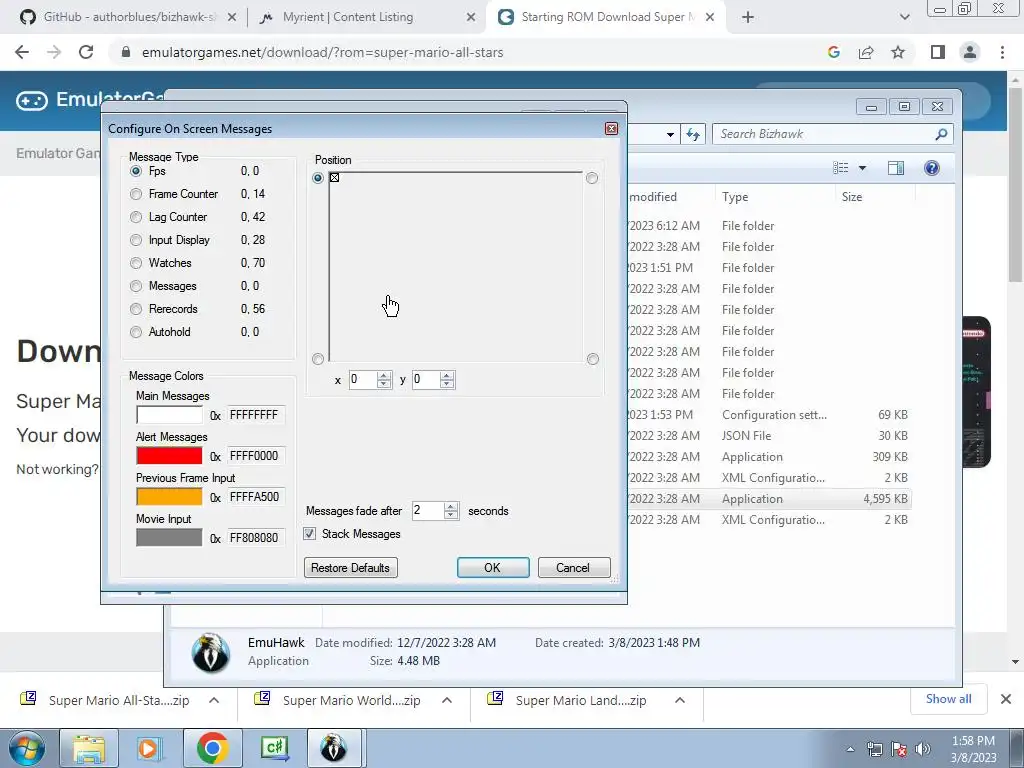Click the Alert Messages red color swatch
Viewport: 1024px width, 768px height.
(x=169, y=456)
